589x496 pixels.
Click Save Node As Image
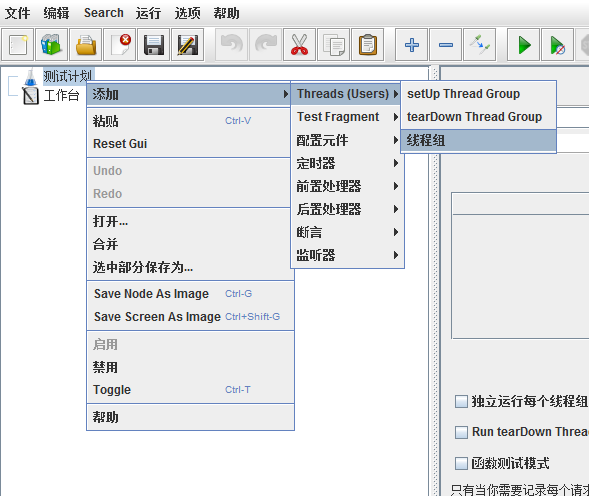[x=190, y=293]
